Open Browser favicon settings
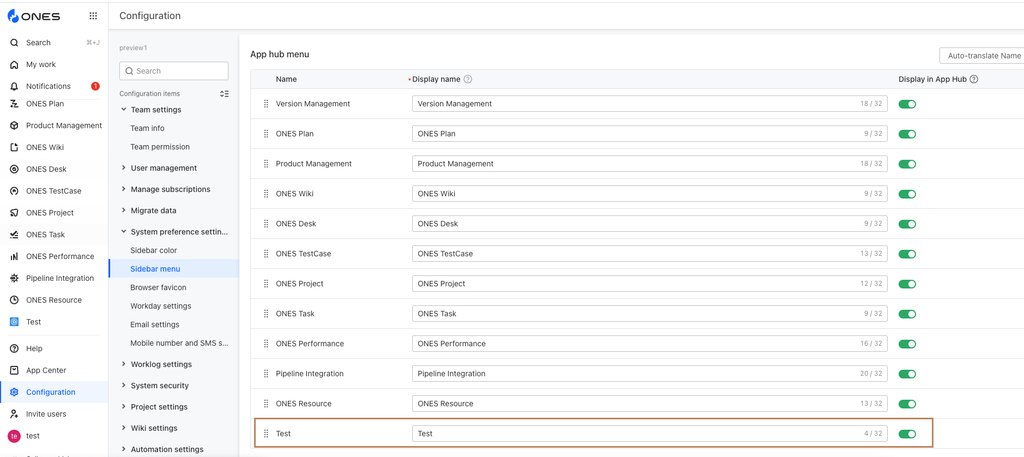 pos(158,287)
